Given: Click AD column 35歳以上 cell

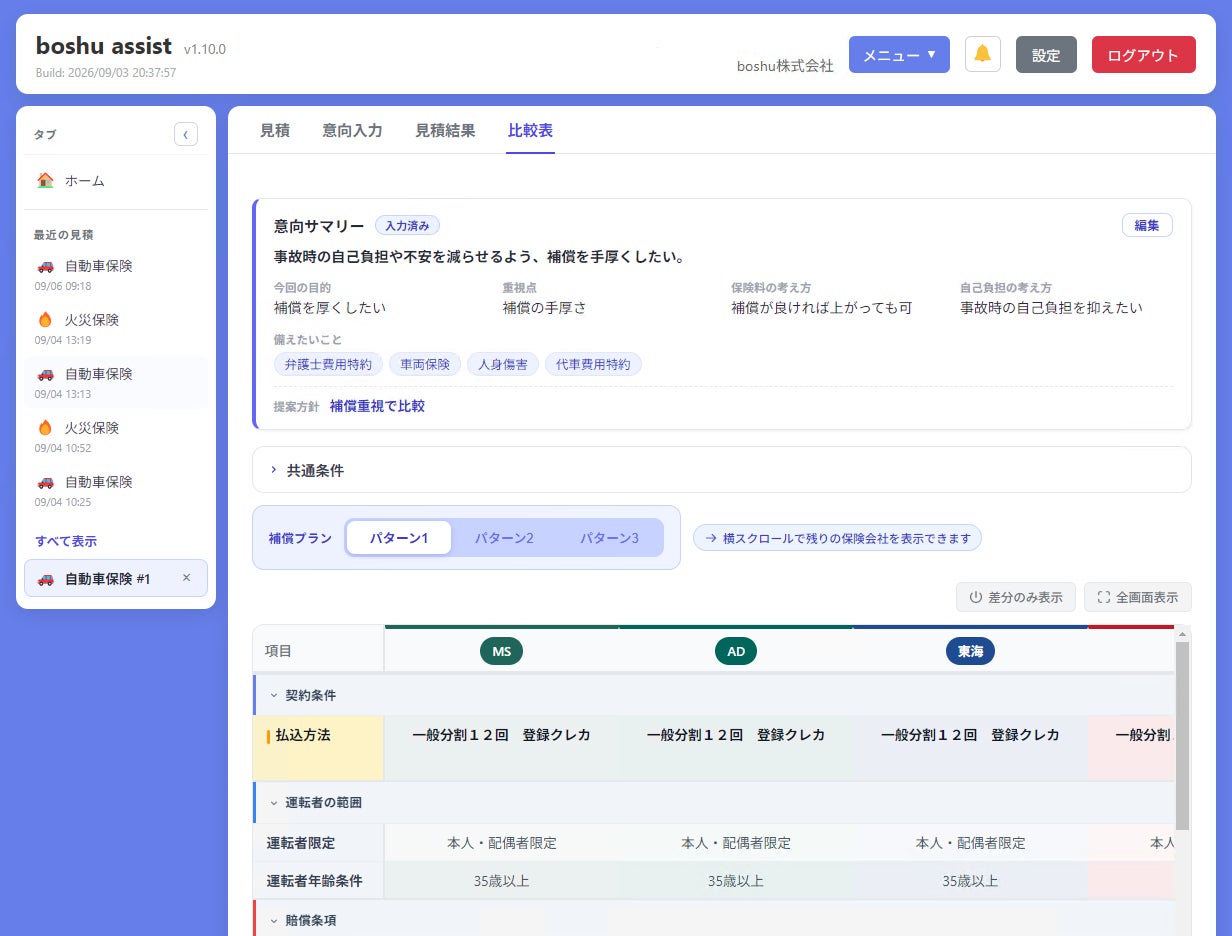Looking at the screenshot, I should point(736,881).
